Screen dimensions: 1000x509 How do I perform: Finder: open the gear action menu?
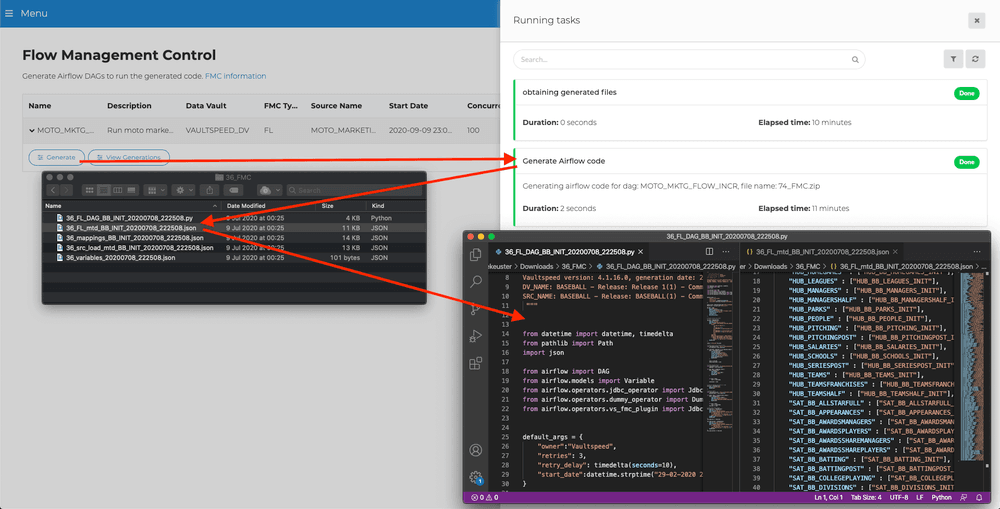click(184, 190)
